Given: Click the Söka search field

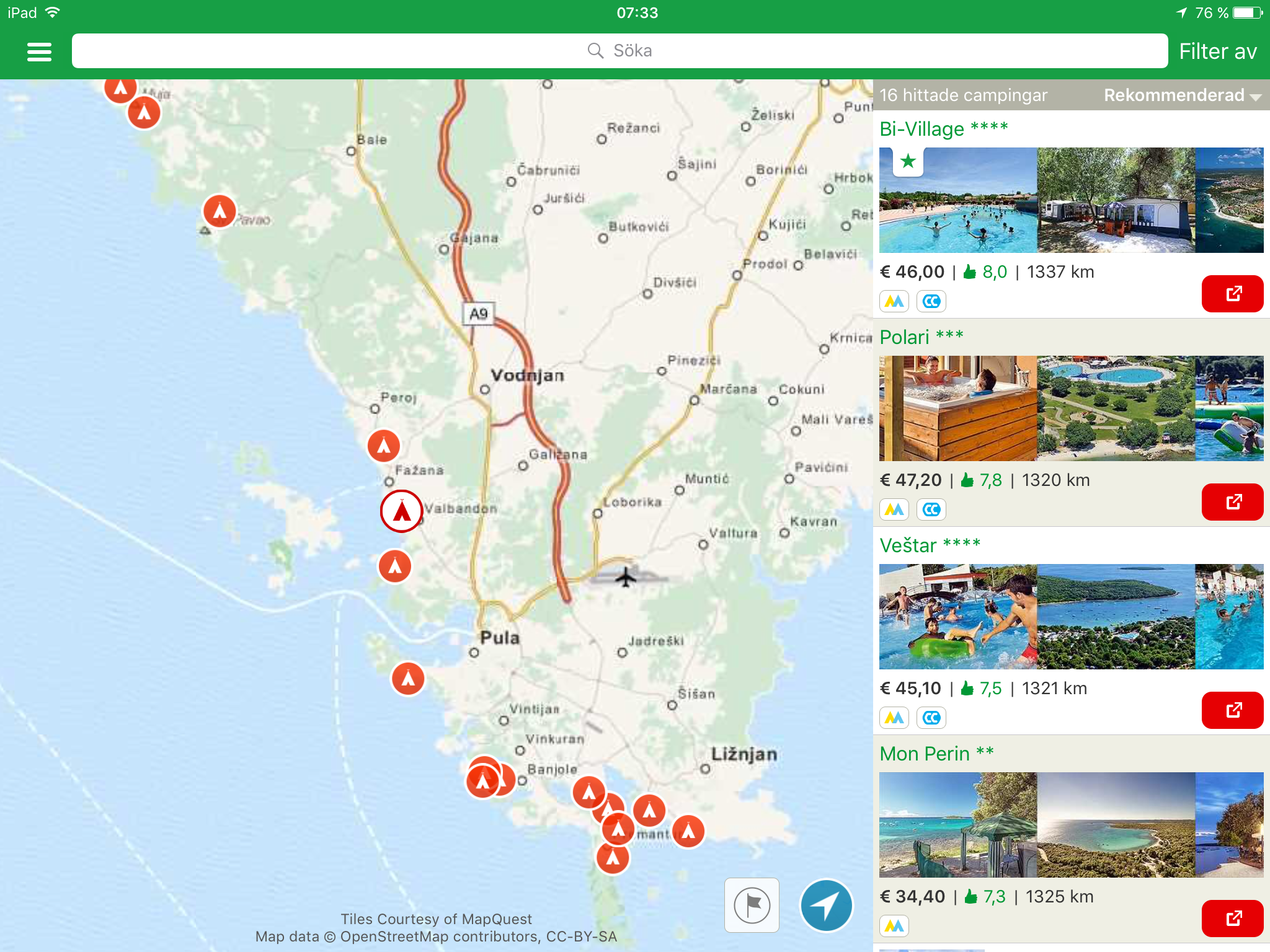Looking at the screenshot, I should click(x=619, y=51).
